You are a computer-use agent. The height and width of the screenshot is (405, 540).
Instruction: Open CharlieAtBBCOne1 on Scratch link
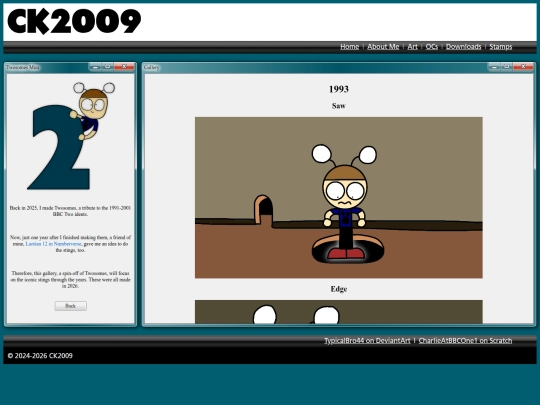(465, 341)
